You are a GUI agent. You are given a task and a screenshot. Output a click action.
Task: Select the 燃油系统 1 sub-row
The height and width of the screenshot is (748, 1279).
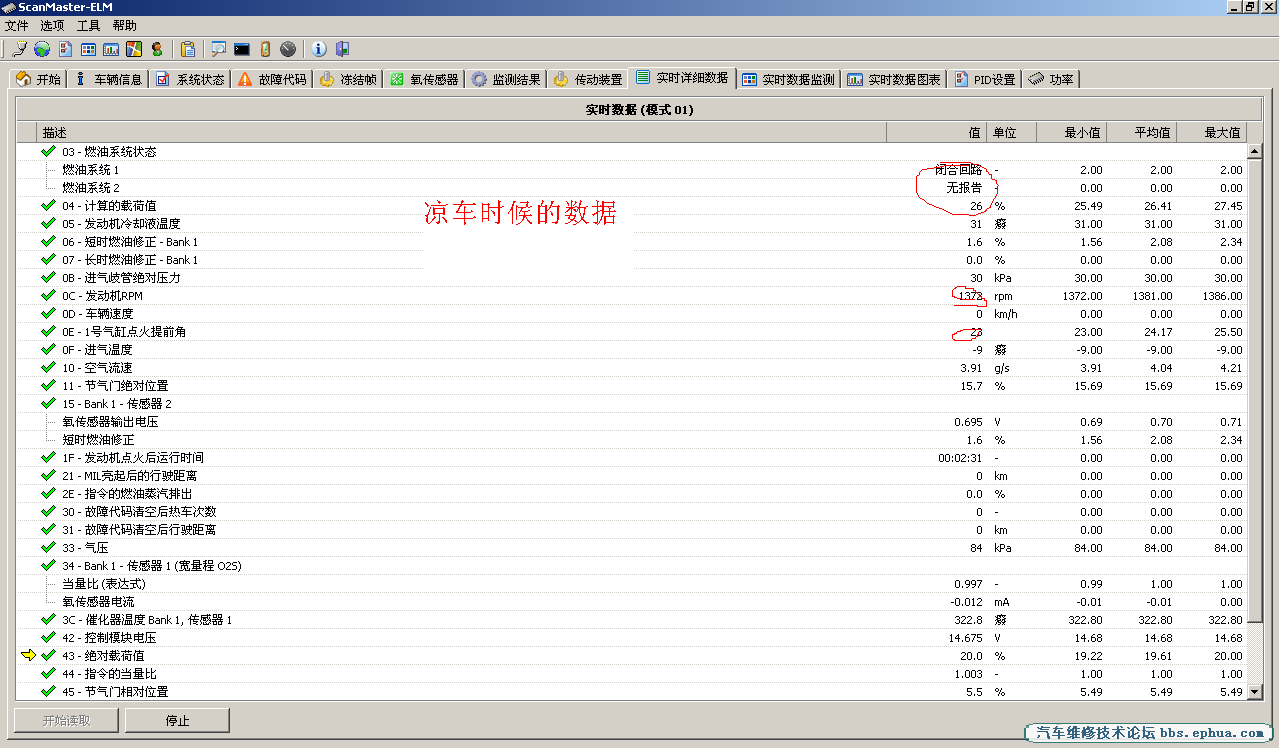coord(631,169)
